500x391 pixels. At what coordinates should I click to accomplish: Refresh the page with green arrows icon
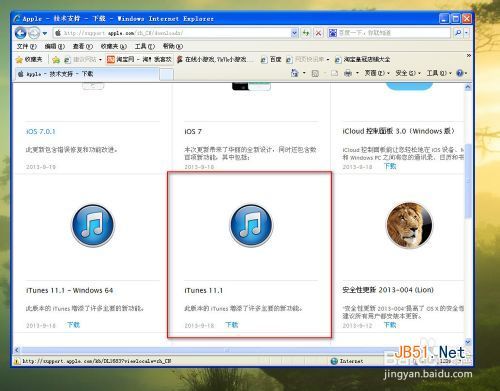click(306, 33)
